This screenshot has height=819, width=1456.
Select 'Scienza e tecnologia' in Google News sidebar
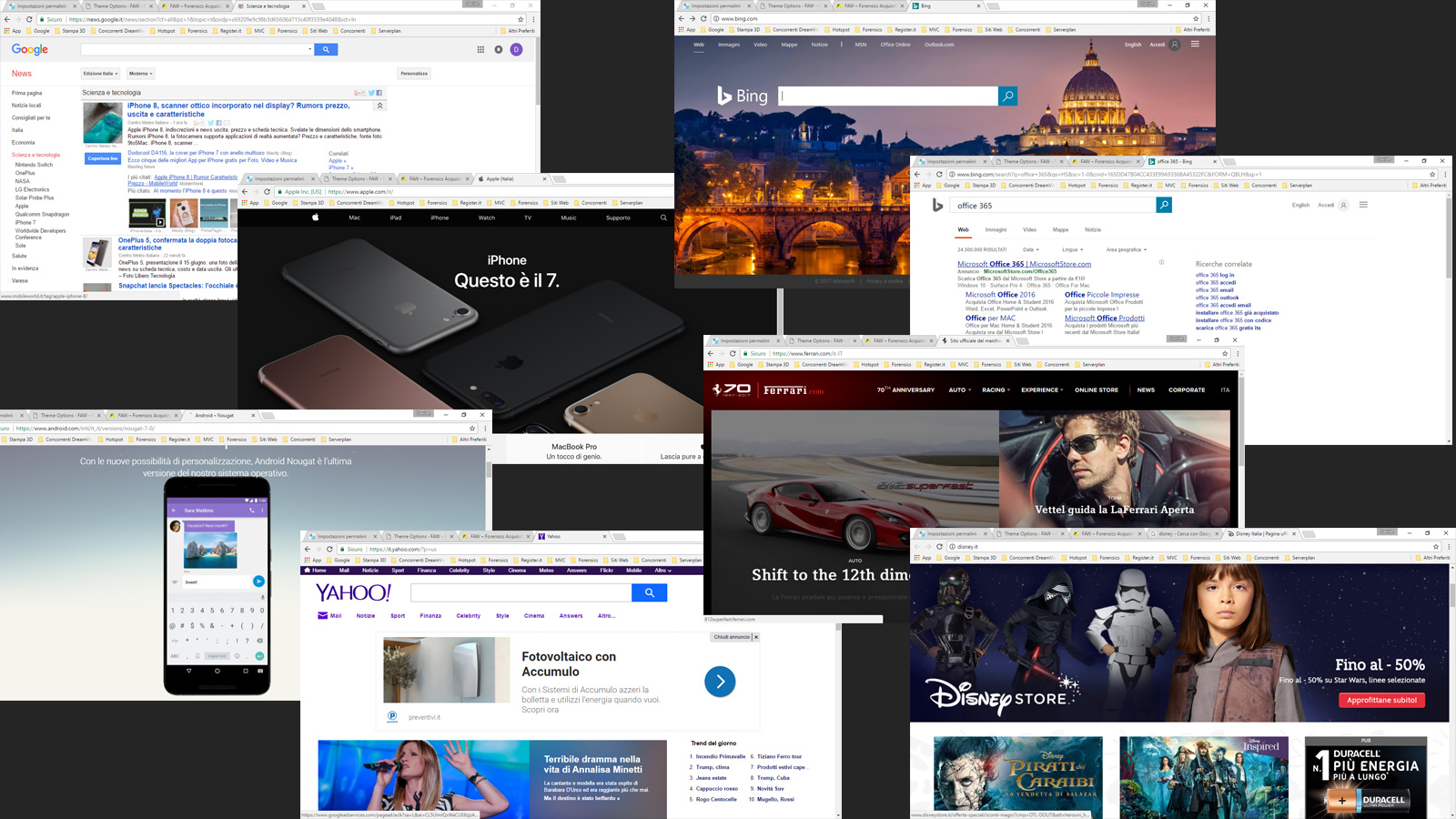[35, 155]
